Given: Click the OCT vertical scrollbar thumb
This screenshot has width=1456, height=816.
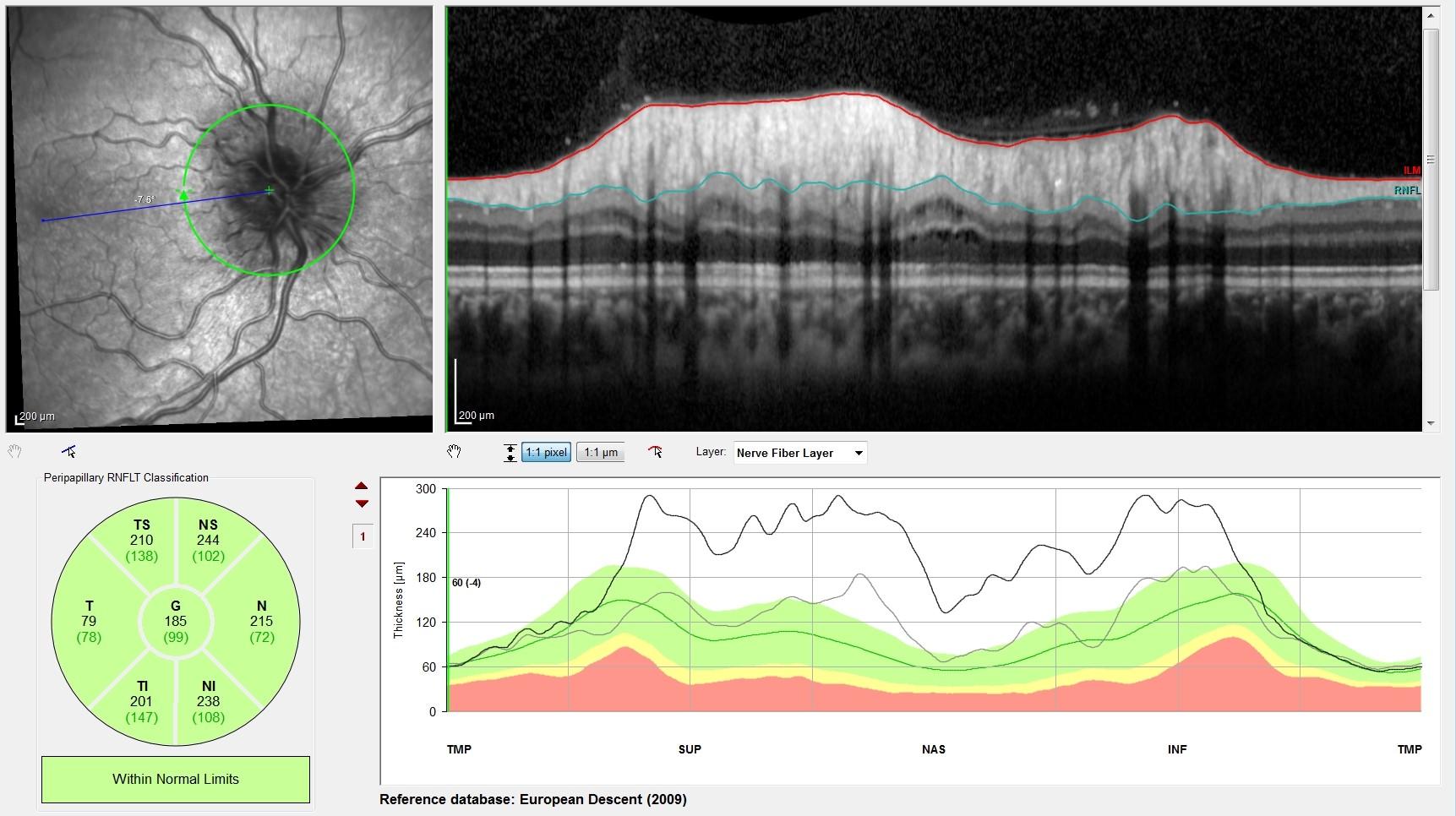Looking at the screenshot, I should click(1431, 159).
